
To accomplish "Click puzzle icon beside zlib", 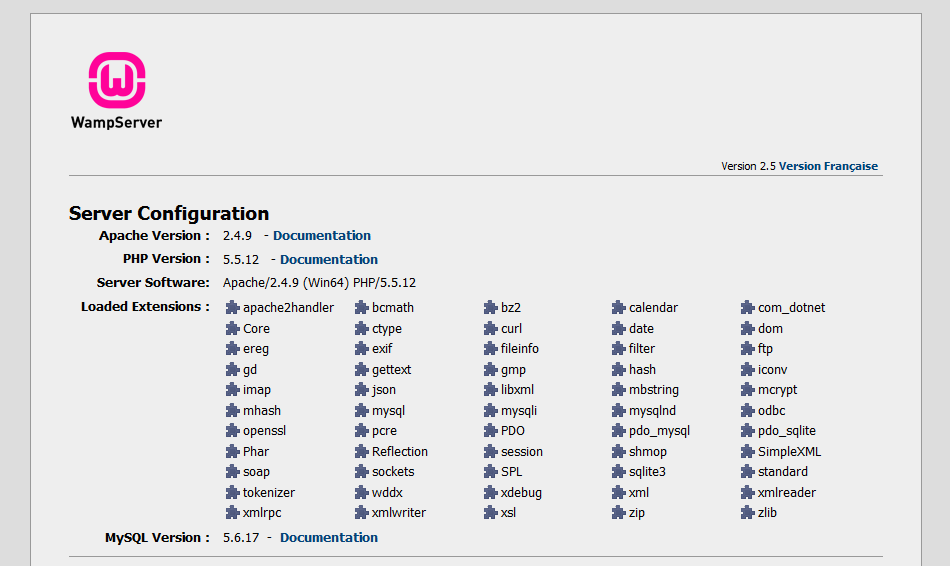I will [x=748, y=513].
